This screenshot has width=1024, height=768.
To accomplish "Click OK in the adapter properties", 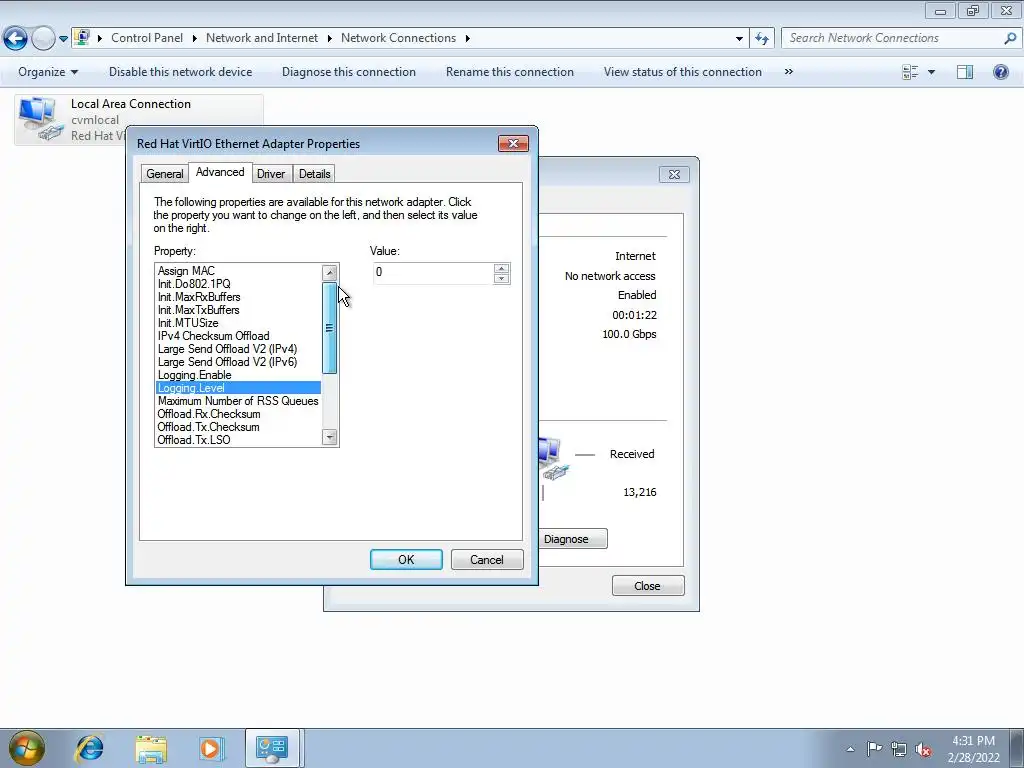I will pos(406,560).
